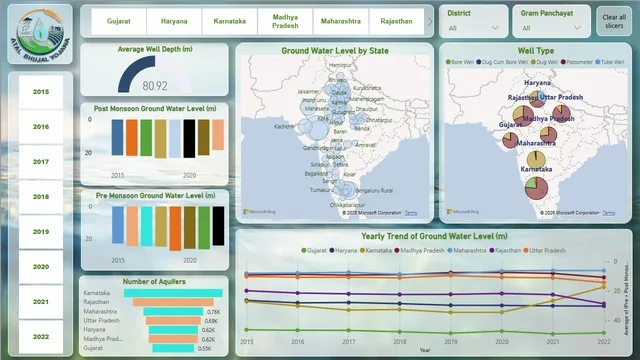Filter by year 2017

tap(41, 162)
